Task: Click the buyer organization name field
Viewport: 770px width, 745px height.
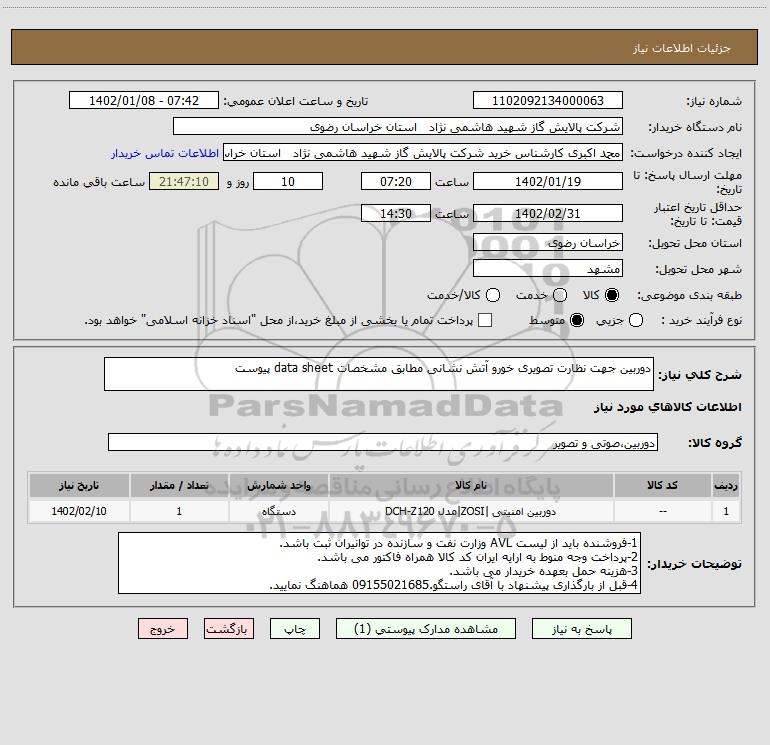Action: 398,127
